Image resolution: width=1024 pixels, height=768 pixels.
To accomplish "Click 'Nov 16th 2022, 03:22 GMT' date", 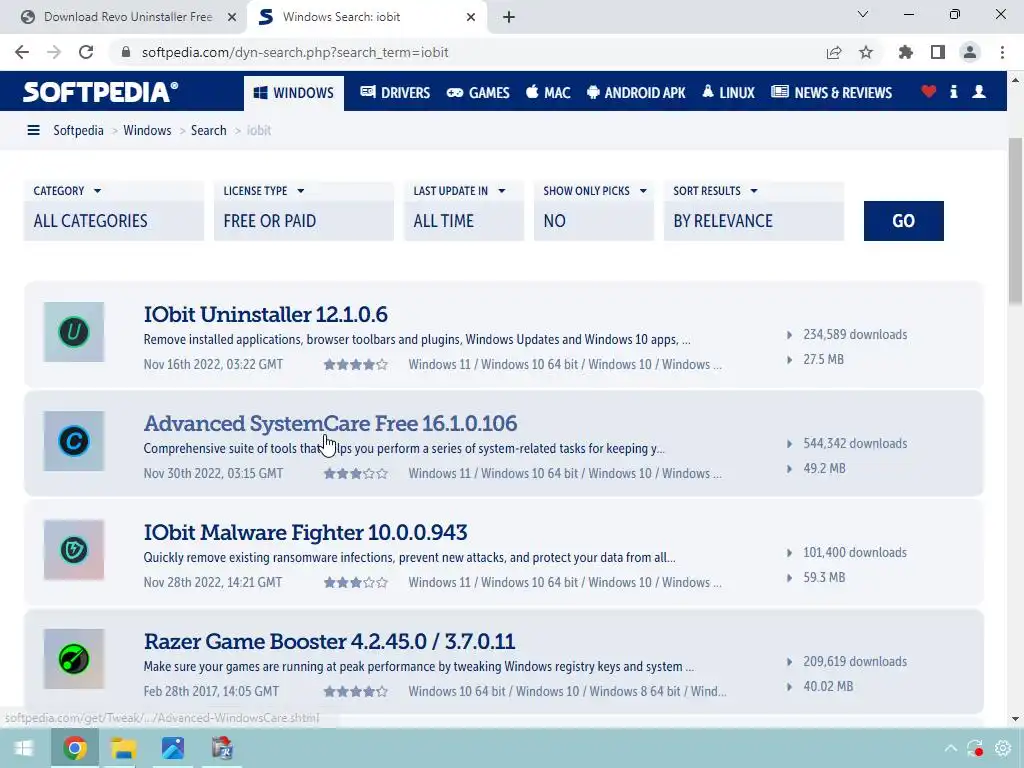I will click(214, 364).
